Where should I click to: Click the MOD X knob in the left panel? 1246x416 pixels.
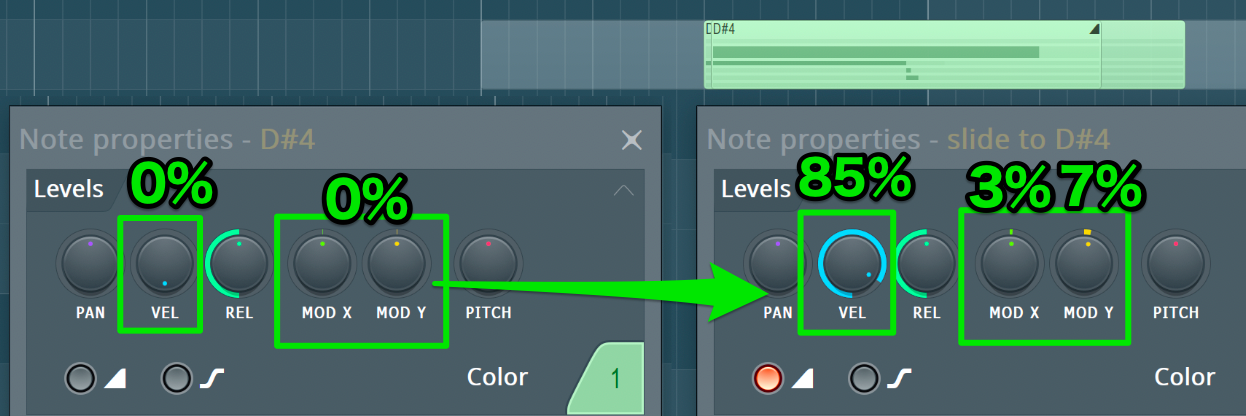coord(322,264)
